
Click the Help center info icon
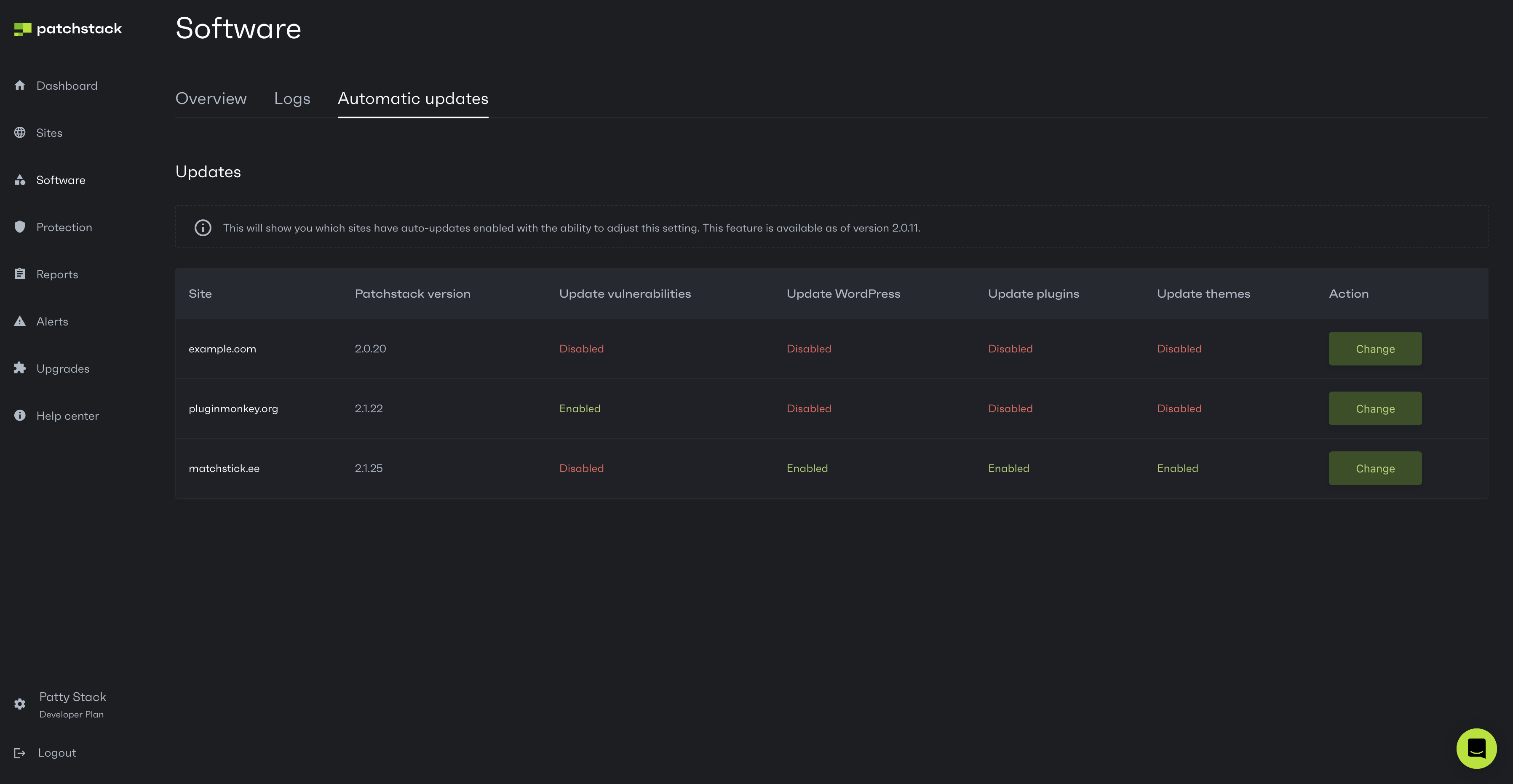20,415
